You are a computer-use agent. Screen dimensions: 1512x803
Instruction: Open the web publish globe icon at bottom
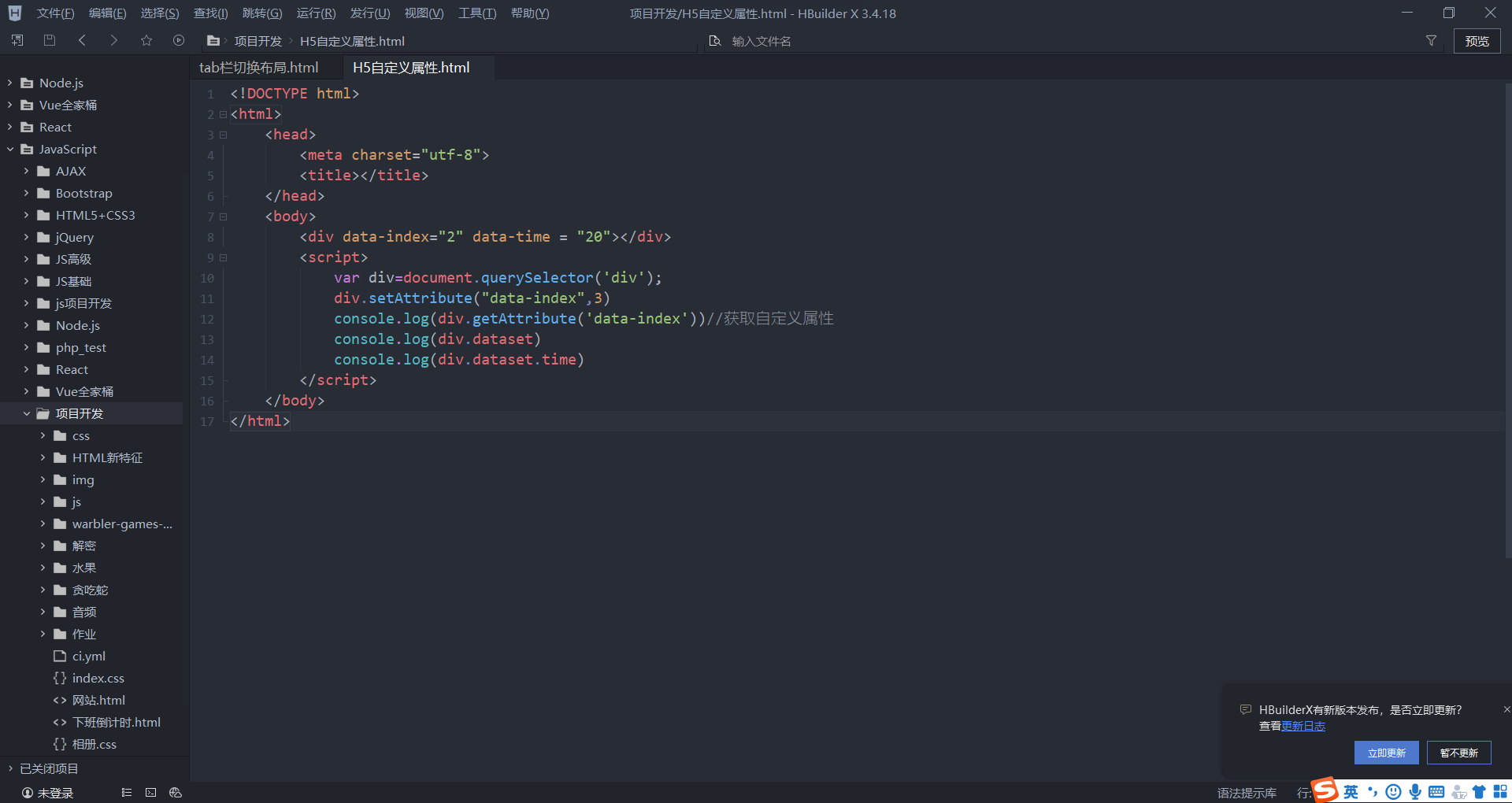click(x=175, y=792)
